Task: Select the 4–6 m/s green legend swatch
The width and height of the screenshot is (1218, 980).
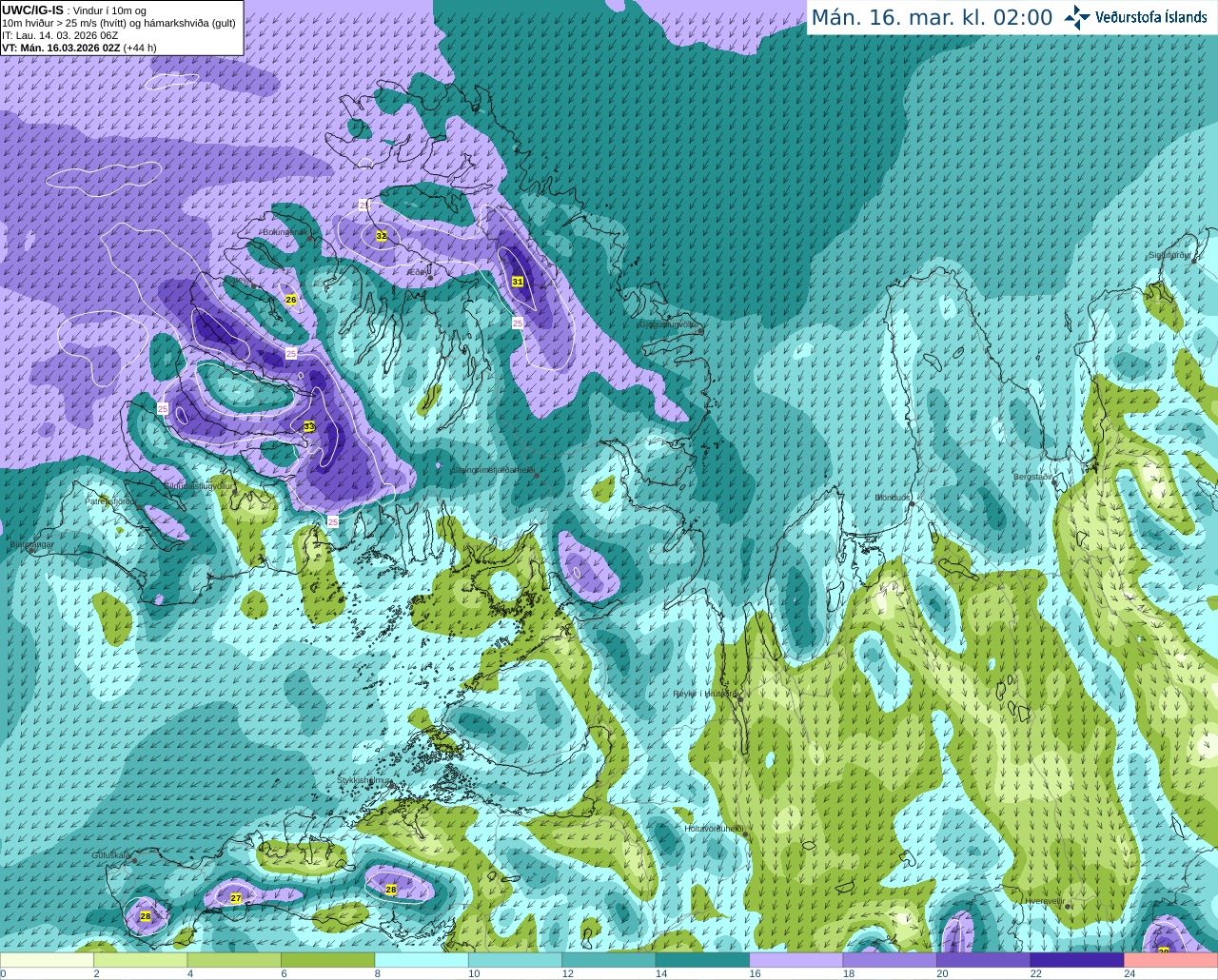Action: (x=234, y=960)
